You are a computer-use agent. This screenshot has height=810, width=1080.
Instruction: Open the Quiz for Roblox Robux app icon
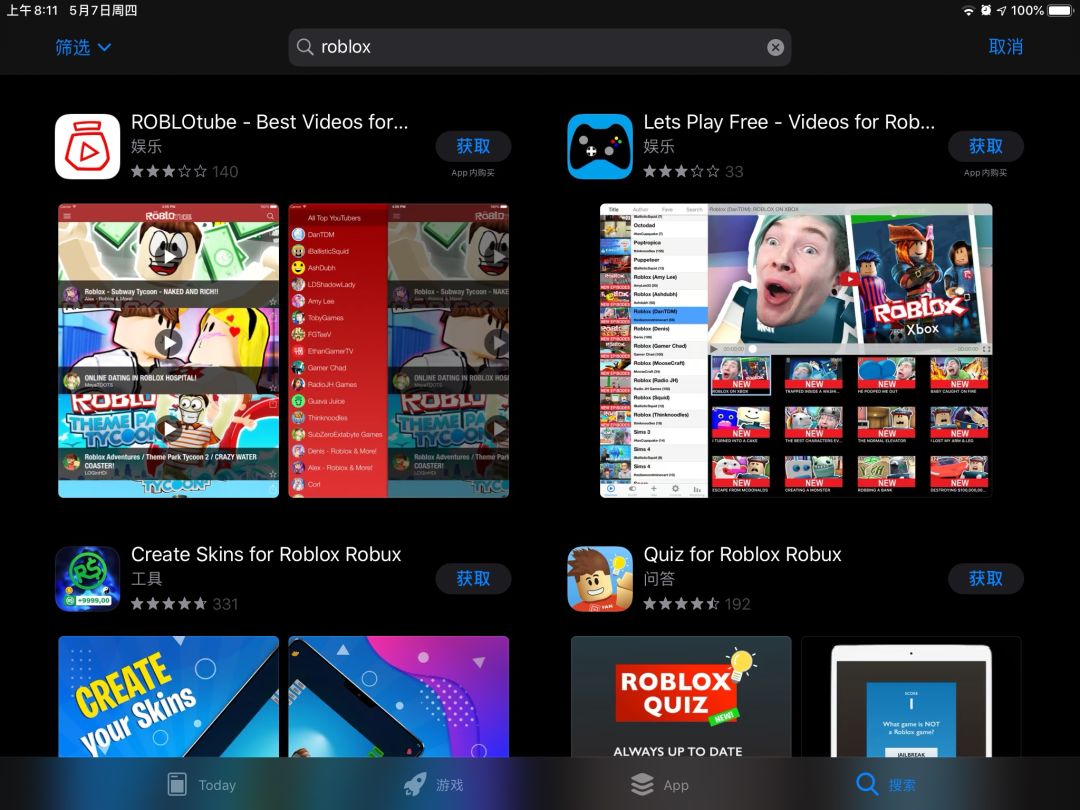[x=600, y=579]
